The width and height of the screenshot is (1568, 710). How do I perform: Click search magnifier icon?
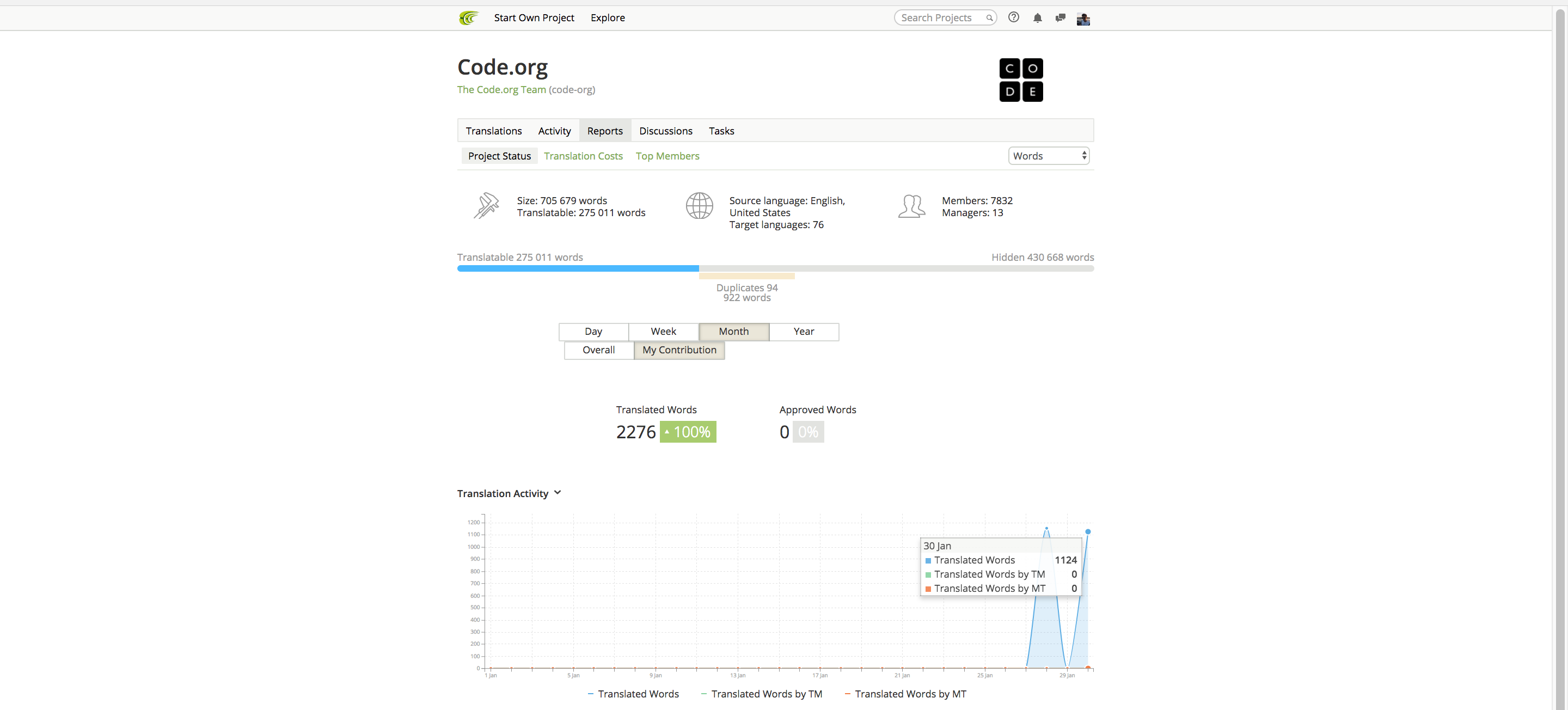[989, 17]
